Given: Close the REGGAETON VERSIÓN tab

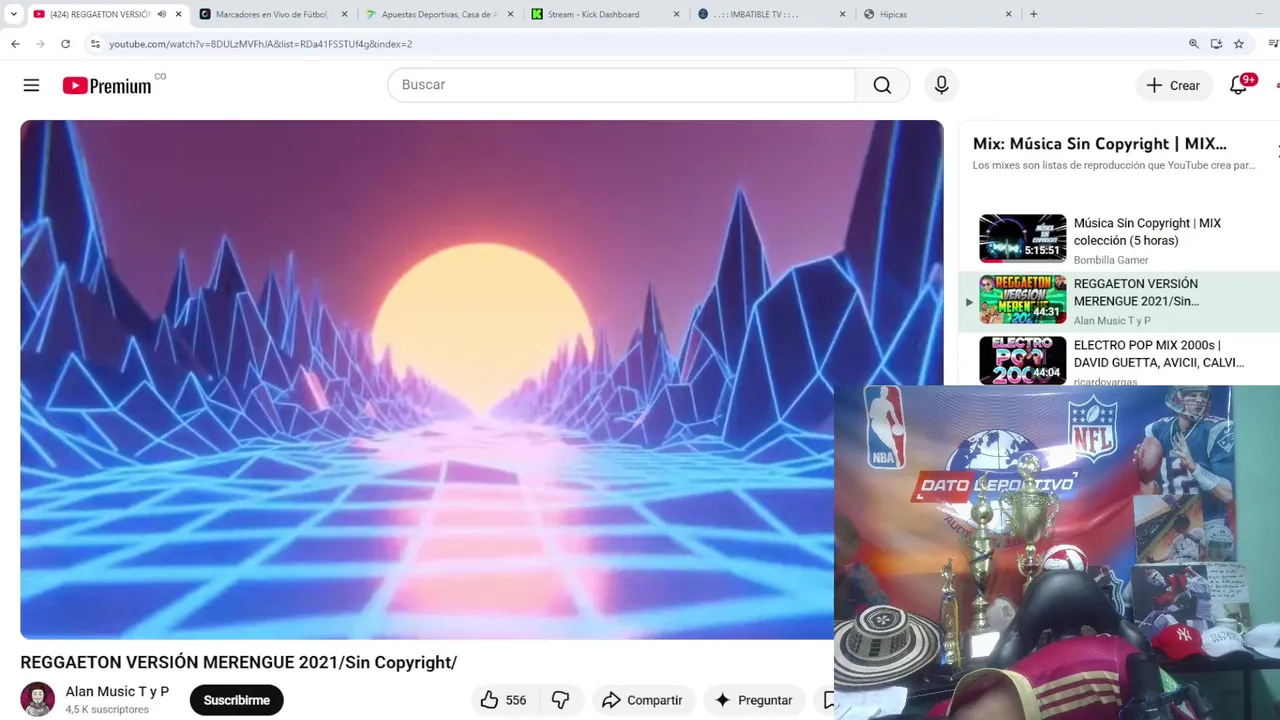Looking at the screenshot, I should point(178,14).
